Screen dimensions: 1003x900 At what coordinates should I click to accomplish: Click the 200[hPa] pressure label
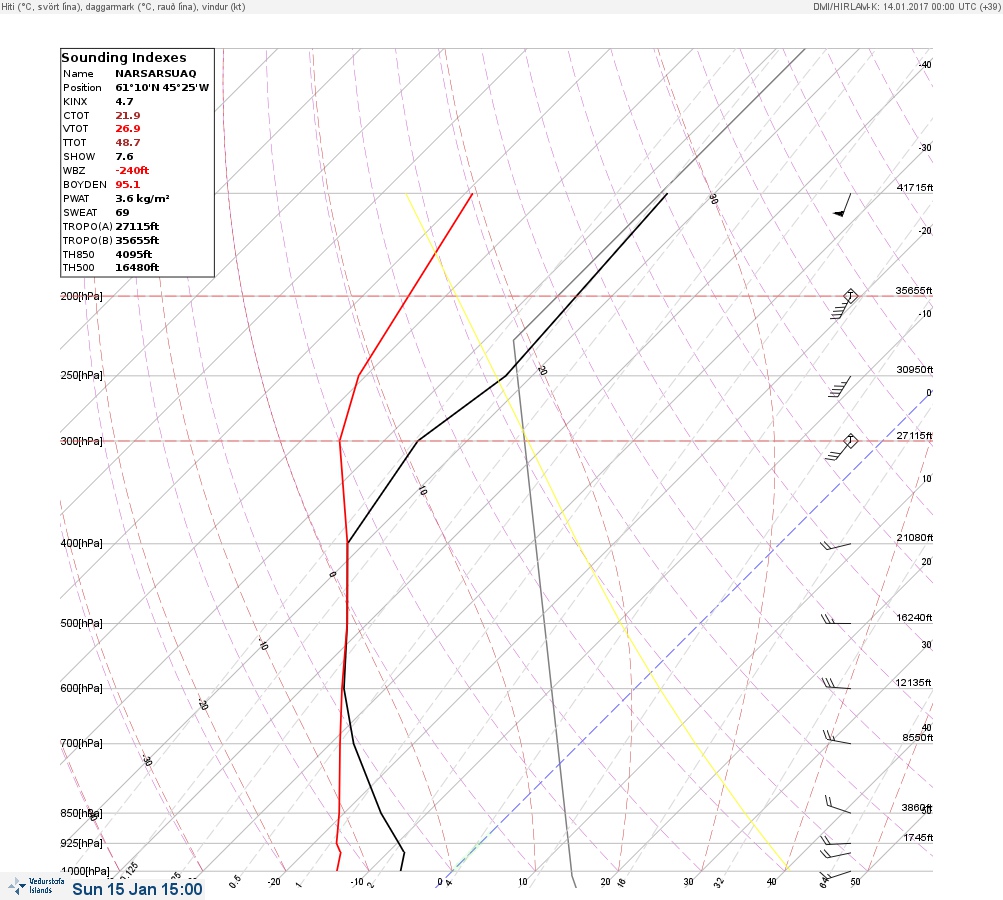81,296
